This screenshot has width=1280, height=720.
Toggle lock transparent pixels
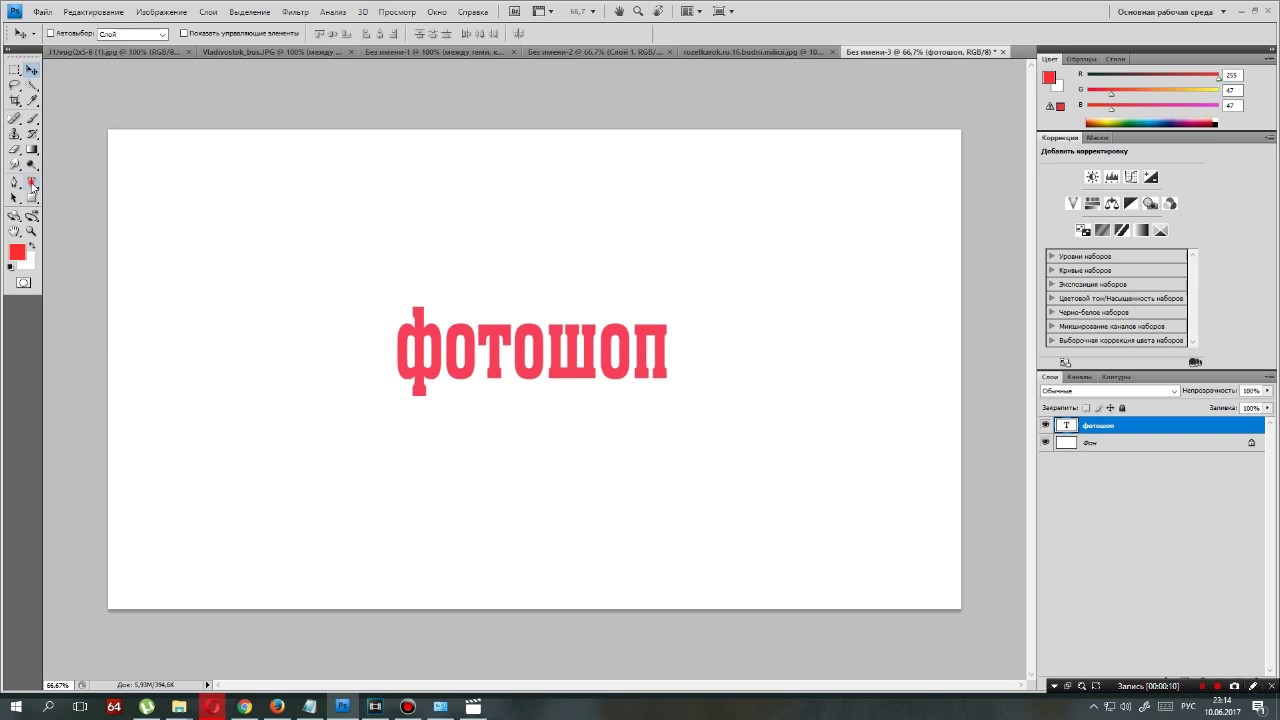coord(1087,408)
